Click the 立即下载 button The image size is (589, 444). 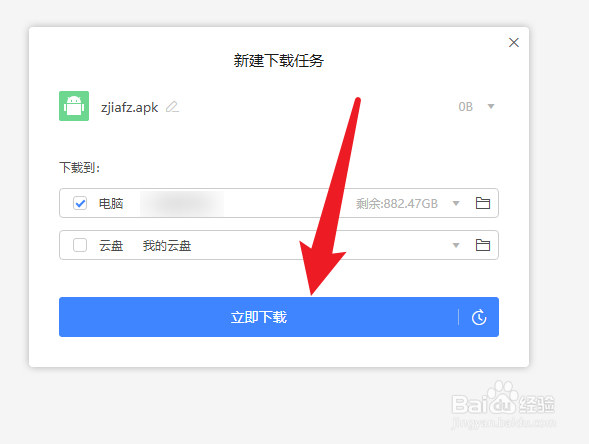coord(258,317)
